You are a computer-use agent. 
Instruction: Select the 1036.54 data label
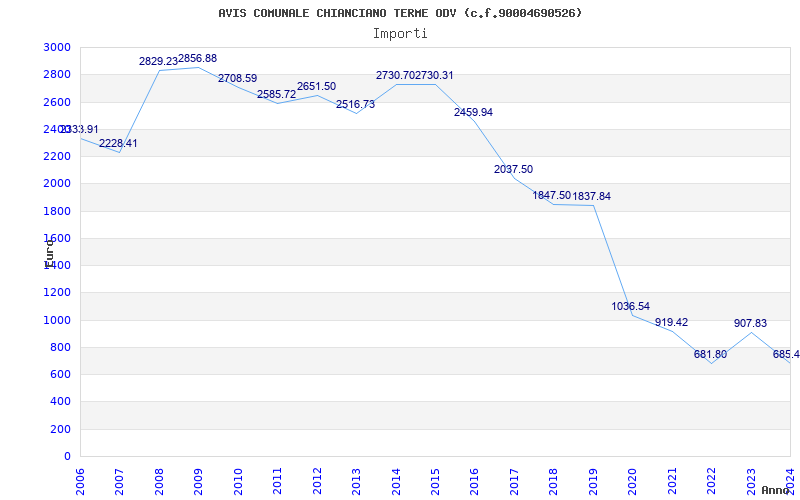[630, 306]
